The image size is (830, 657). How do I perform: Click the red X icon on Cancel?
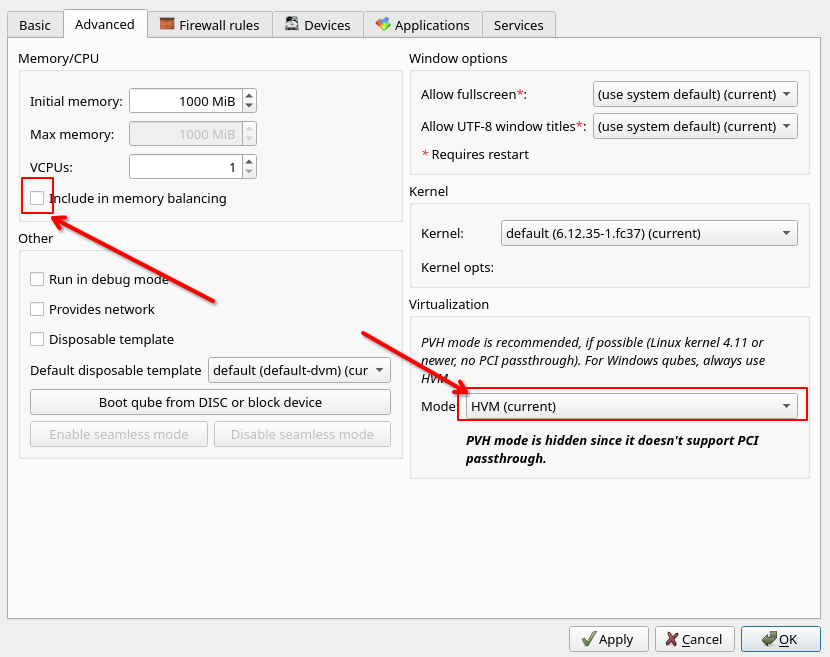672,639
